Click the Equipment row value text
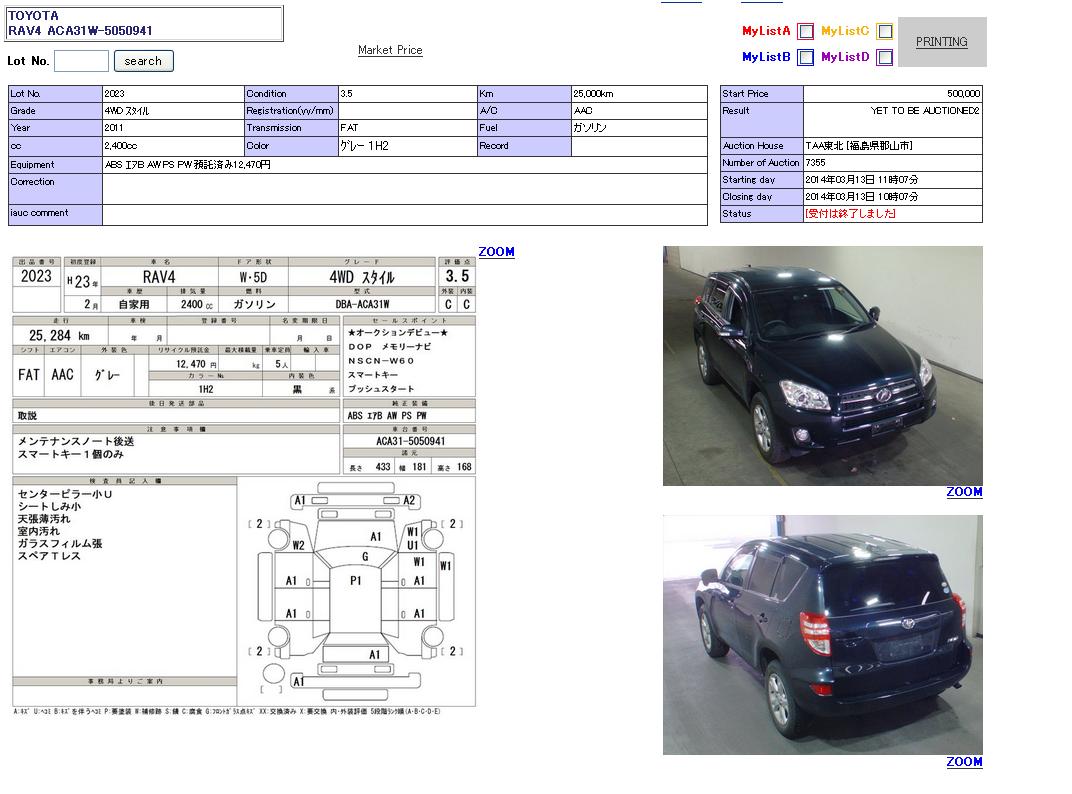This screenshot has height=794, width=1072. 188,165
